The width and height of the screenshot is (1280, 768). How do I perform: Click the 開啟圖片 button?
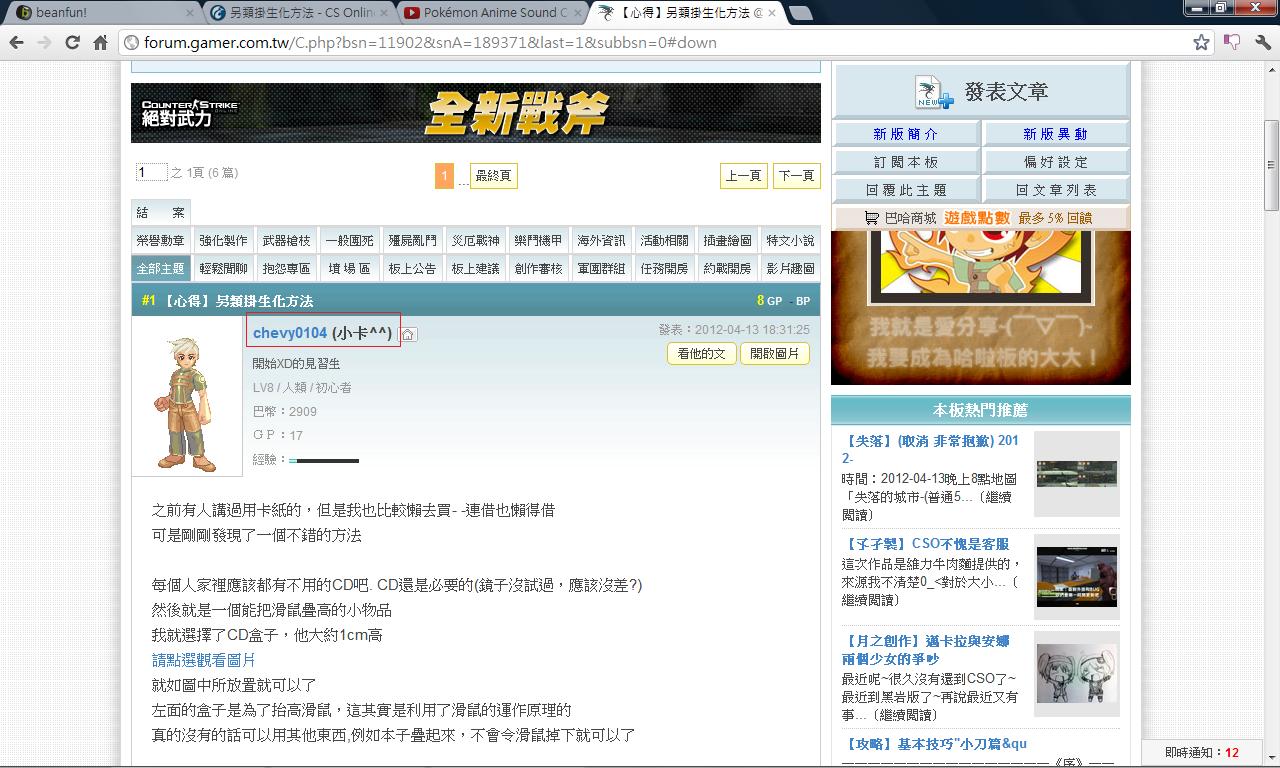(775, 354)
